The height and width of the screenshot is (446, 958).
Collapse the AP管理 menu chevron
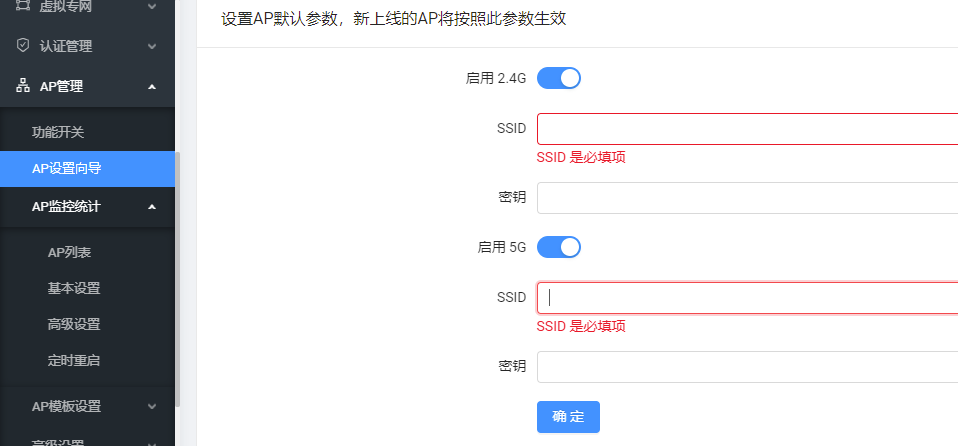(152, 87)
